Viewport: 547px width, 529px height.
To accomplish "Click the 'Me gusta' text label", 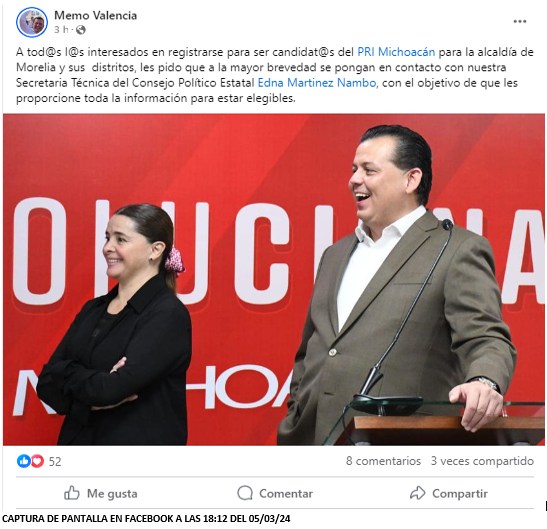I will coord(112,494).
